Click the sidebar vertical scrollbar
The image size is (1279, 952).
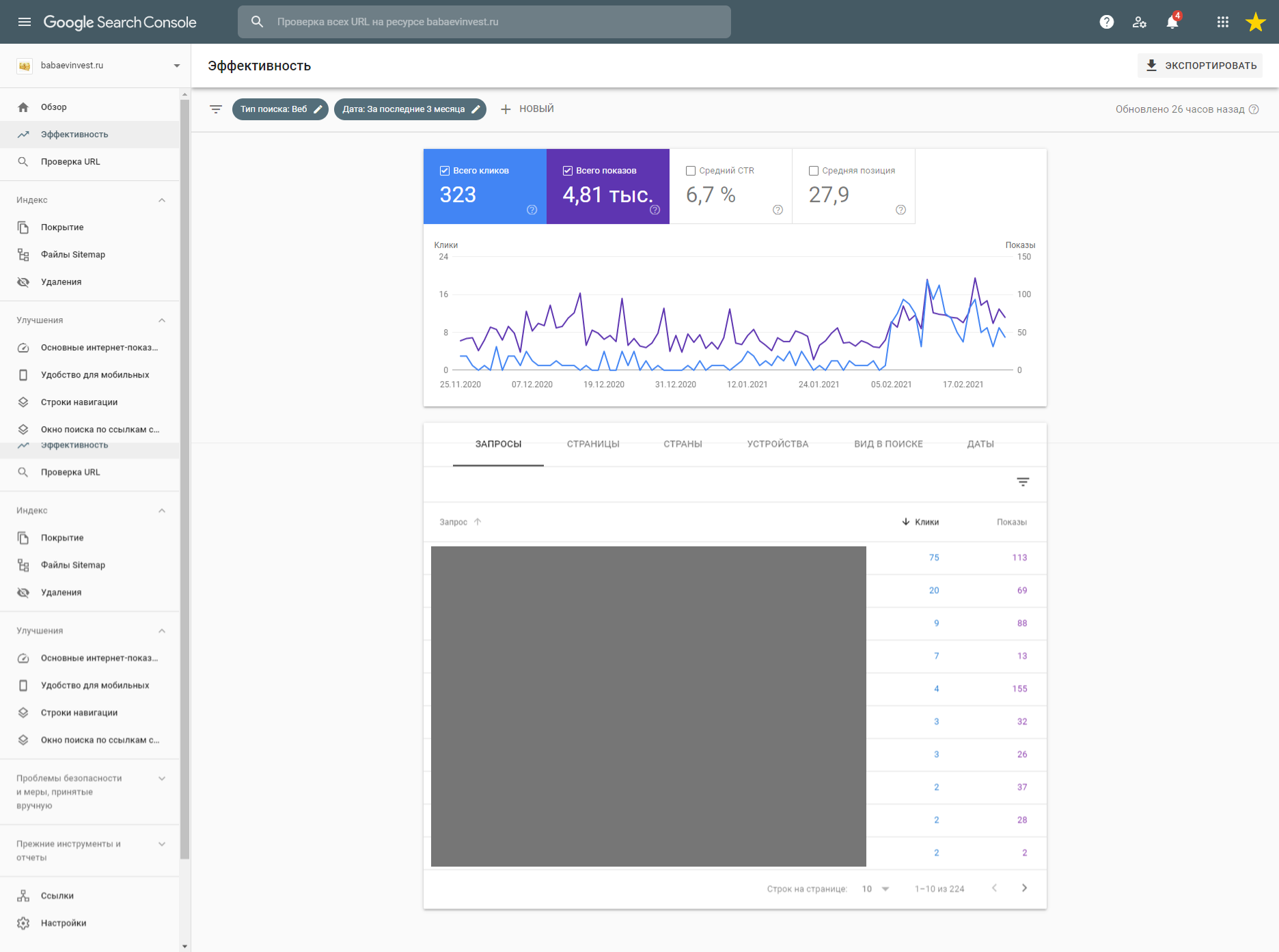pyautogui.click(x=184, y=478)
